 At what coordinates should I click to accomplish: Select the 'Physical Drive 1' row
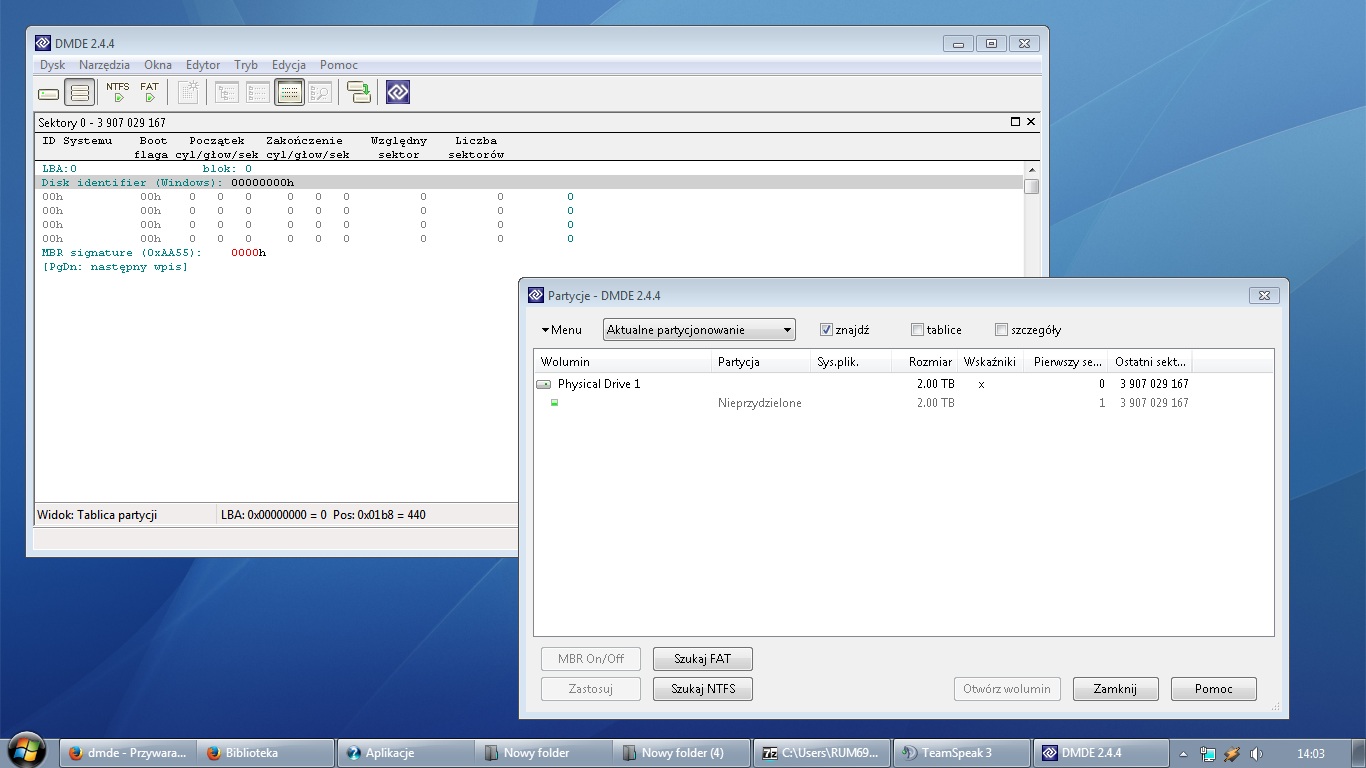click(904, 384)
